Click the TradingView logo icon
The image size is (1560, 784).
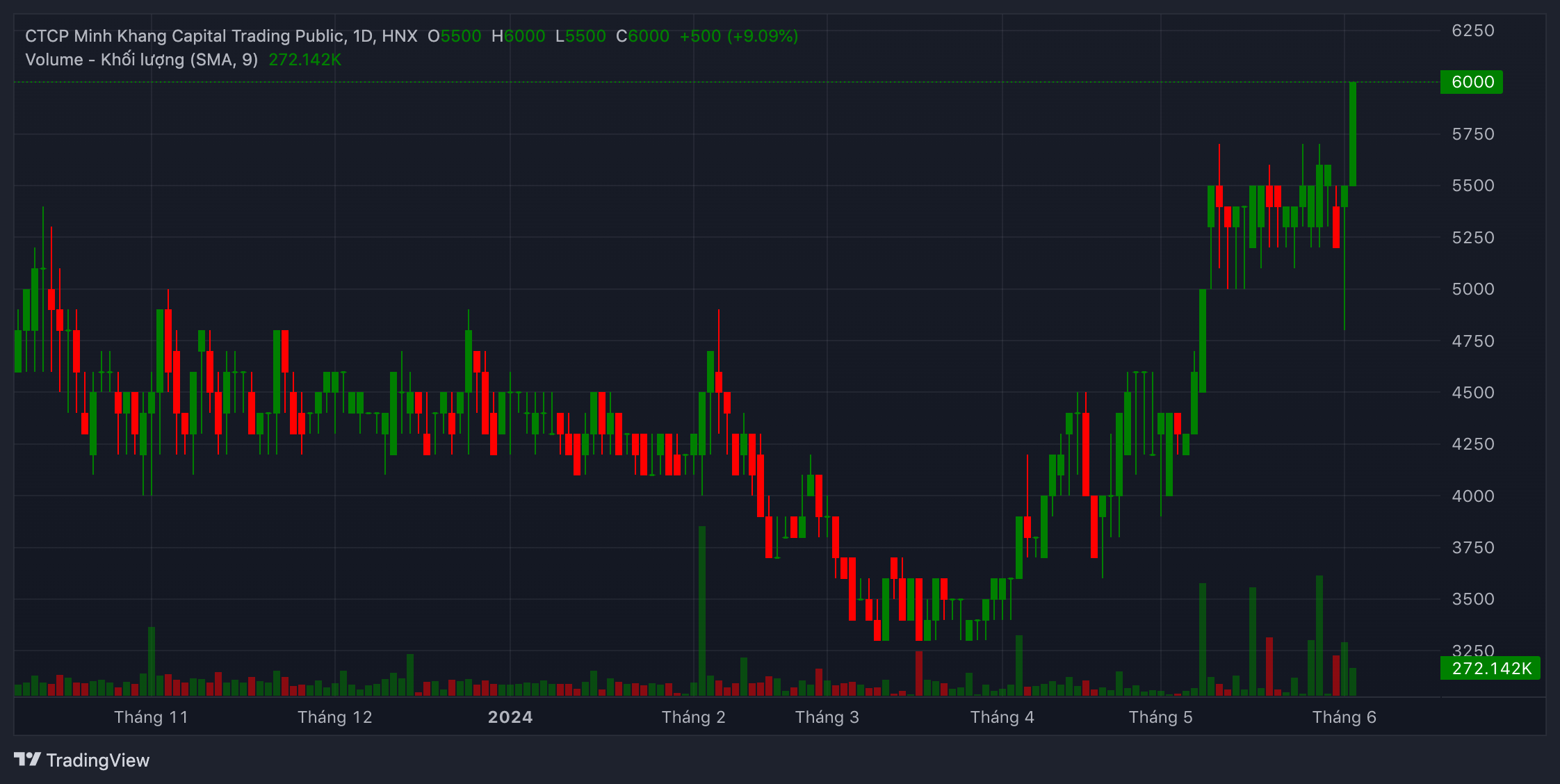(28, 759)
